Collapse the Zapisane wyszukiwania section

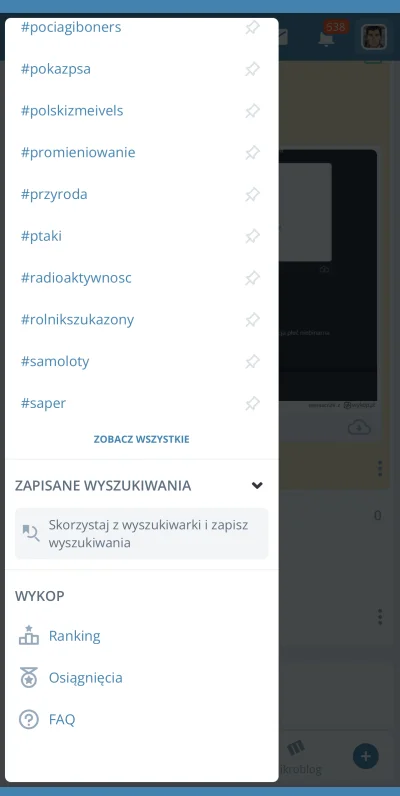click(x=257, y=485)
